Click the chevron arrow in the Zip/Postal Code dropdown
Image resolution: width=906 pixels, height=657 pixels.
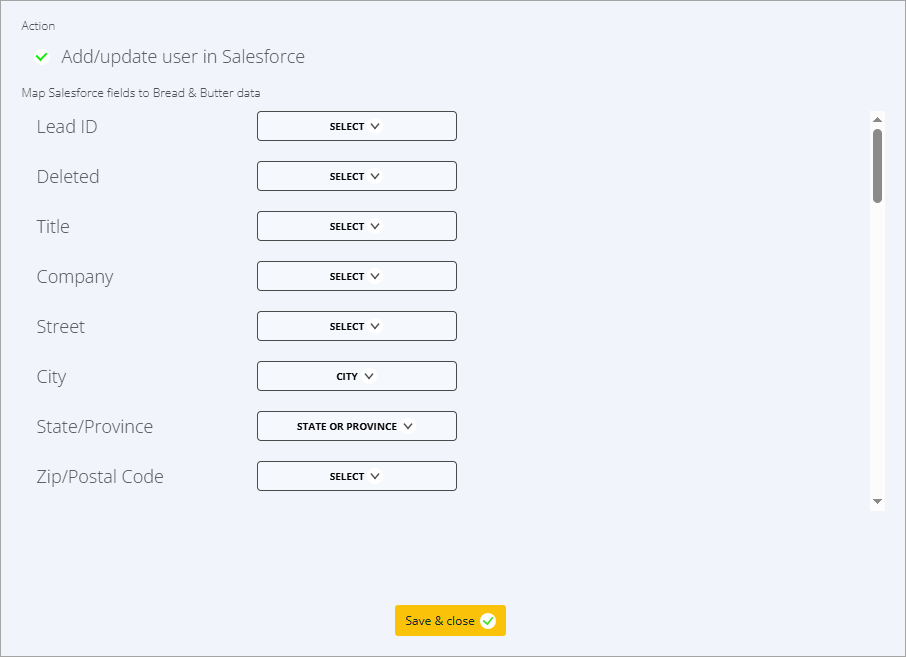(x=375, y=477)
